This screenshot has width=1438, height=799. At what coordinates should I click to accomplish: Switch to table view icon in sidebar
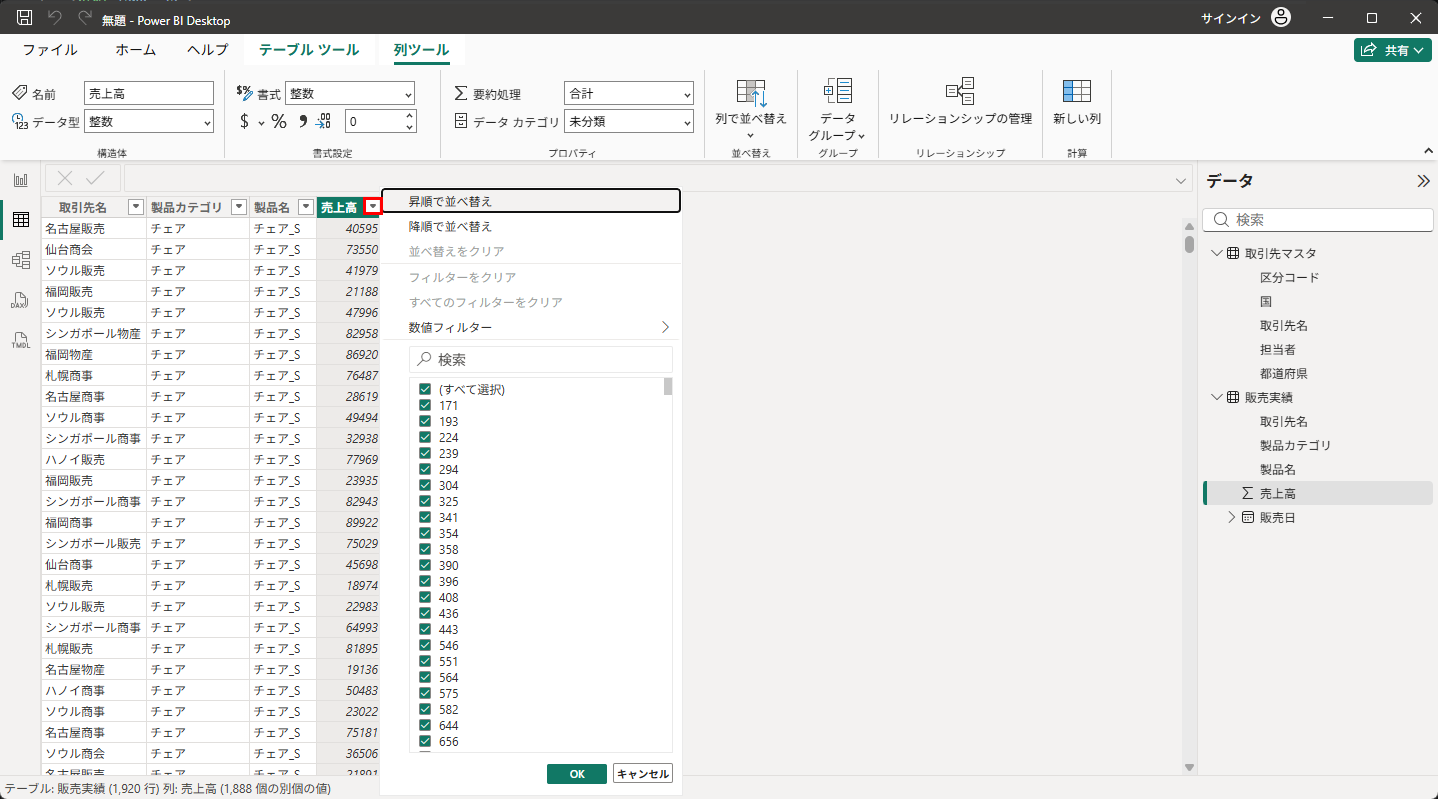20,220
